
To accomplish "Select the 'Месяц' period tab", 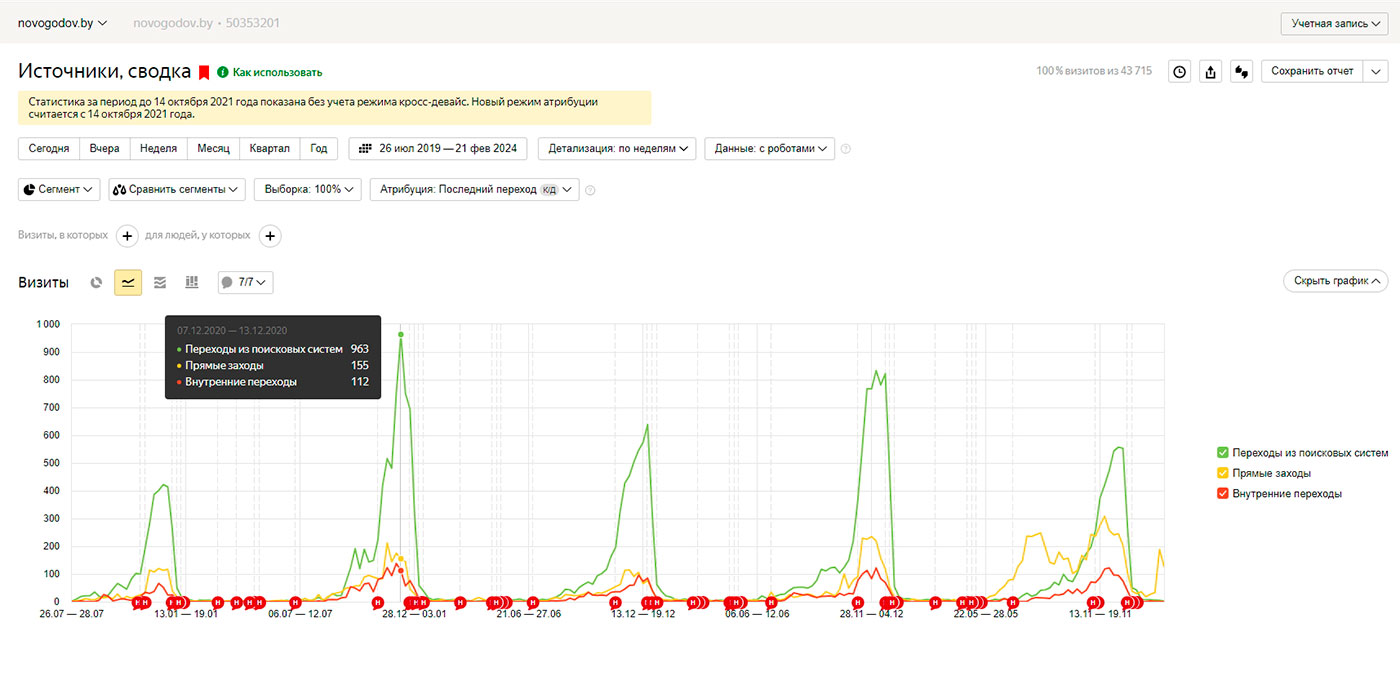I will pyautogui.click(x=213, y=148).
